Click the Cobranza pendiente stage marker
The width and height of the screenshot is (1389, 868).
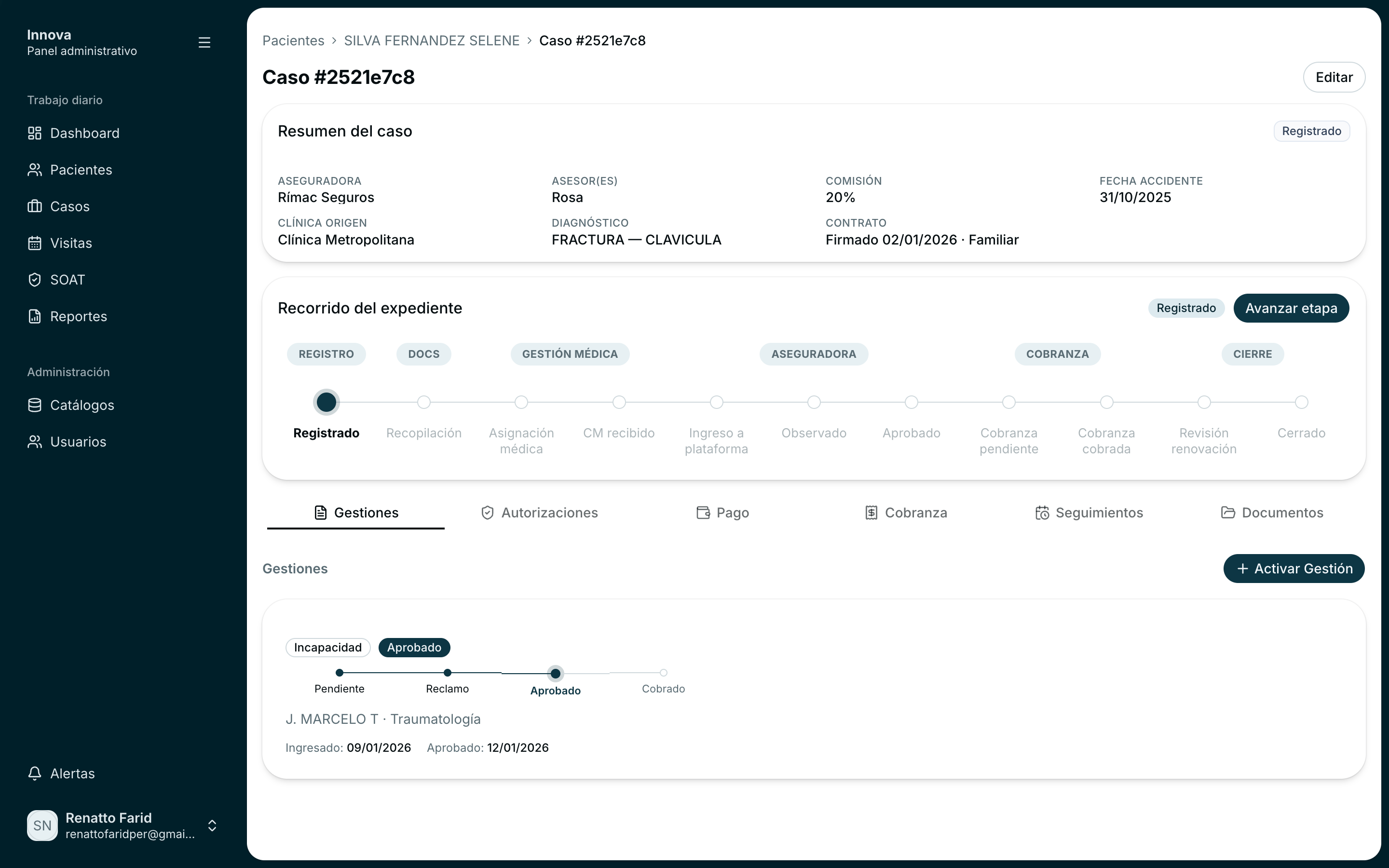(x=1009, y=402)
